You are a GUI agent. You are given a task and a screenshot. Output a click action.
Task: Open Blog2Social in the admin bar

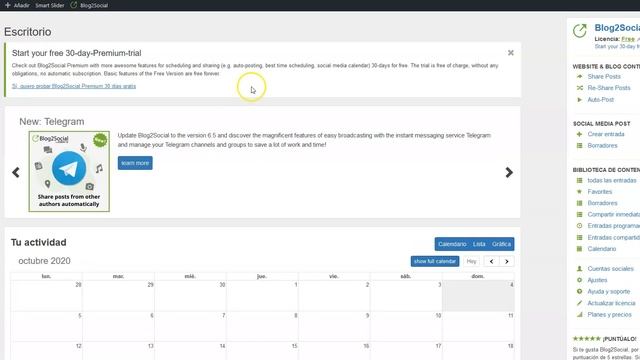pos(94,5)
